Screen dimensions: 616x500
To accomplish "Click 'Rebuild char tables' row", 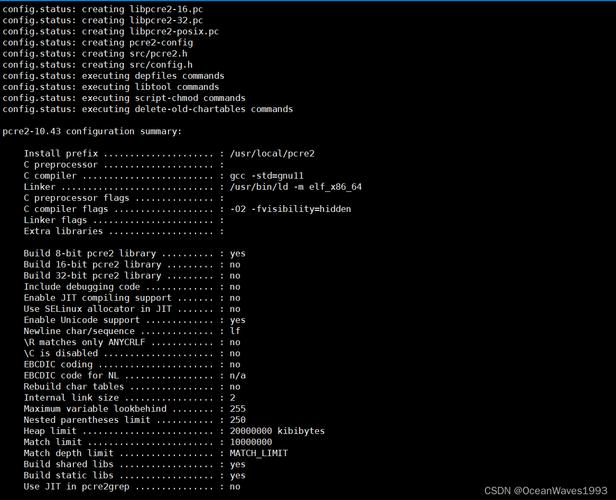I will pos(132,386).
